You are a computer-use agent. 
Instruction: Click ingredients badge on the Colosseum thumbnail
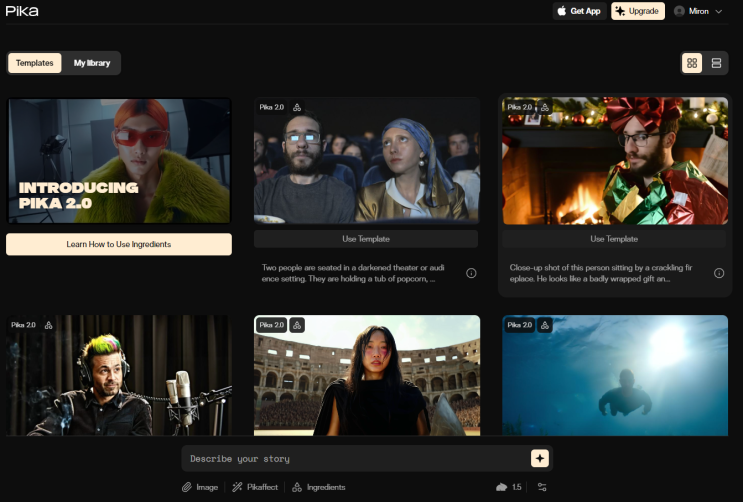tap(297, 325)
